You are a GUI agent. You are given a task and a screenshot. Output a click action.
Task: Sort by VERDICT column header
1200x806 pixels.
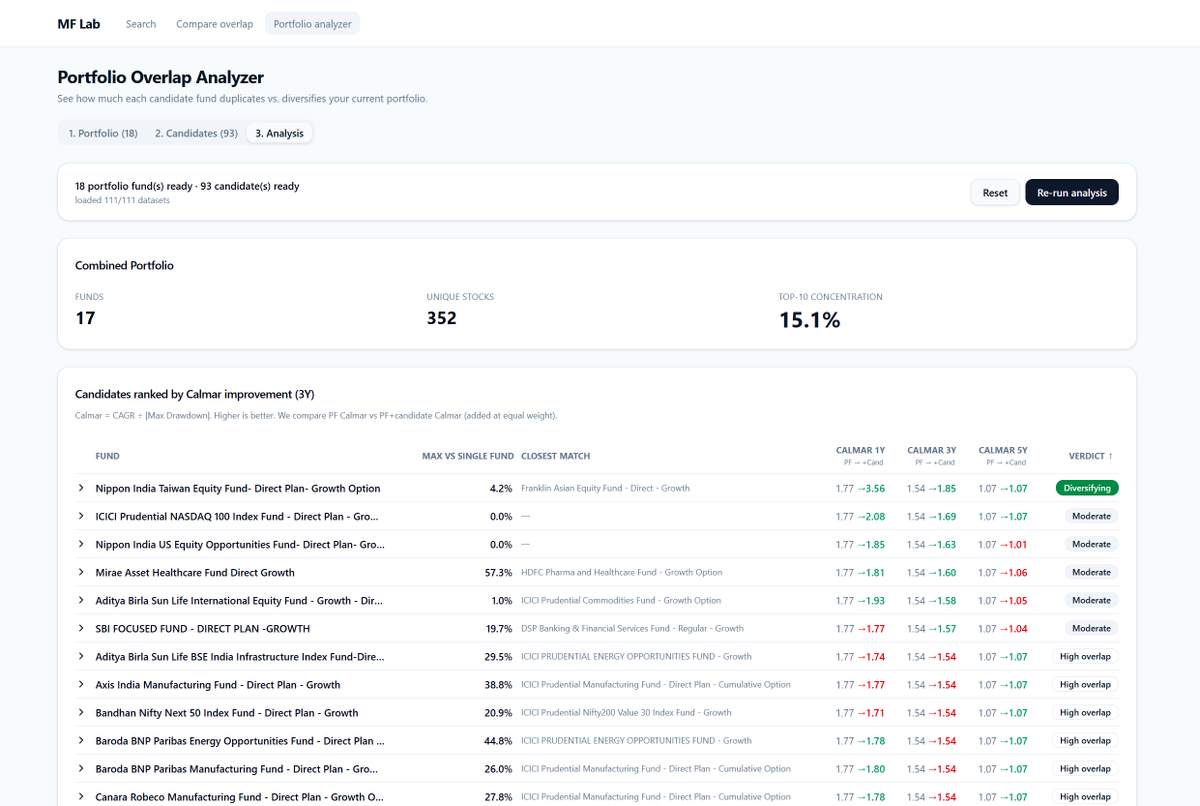tap(1090, 456)
